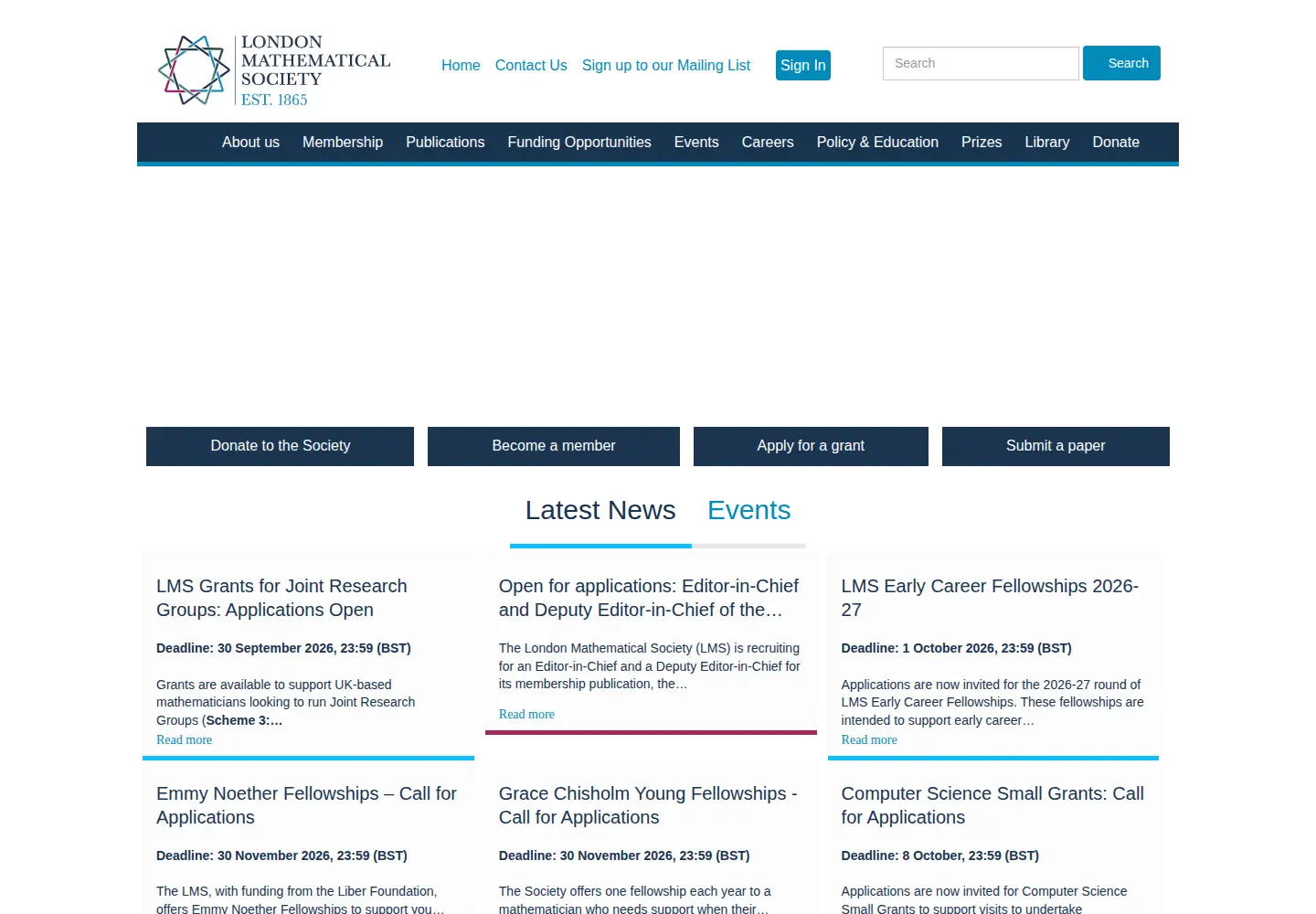The image size is (1316, 914).
Task: Open the Funding Opportunities menu
Action: (x=579, y=143)
